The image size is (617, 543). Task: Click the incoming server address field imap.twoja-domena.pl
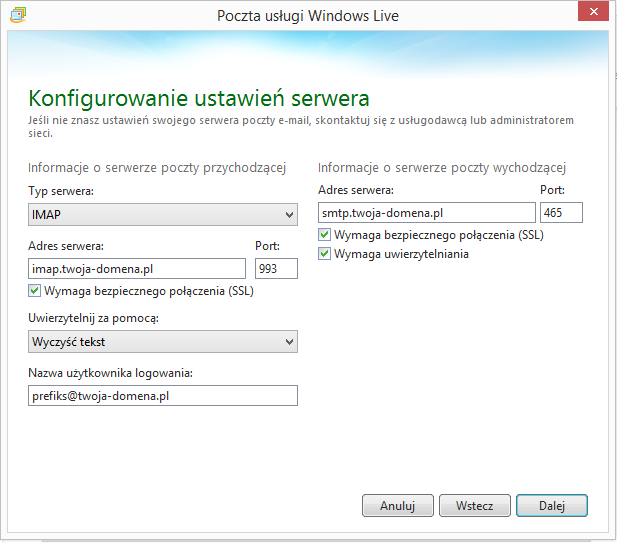pyautogui.click(x=137, y=269)
